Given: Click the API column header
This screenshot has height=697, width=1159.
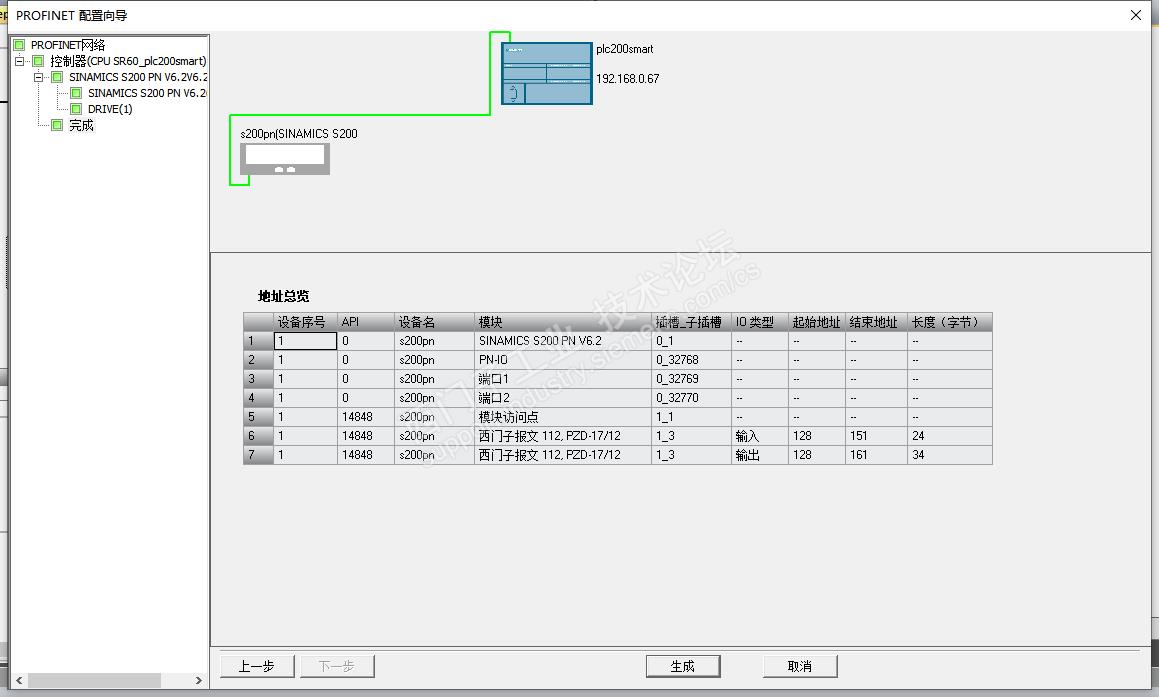Looking at the screenshot, I should coord(366,322).
